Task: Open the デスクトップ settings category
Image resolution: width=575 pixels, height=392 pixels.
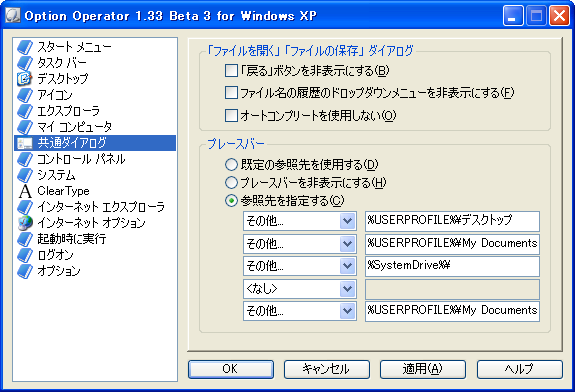Action: coord(63,79)
